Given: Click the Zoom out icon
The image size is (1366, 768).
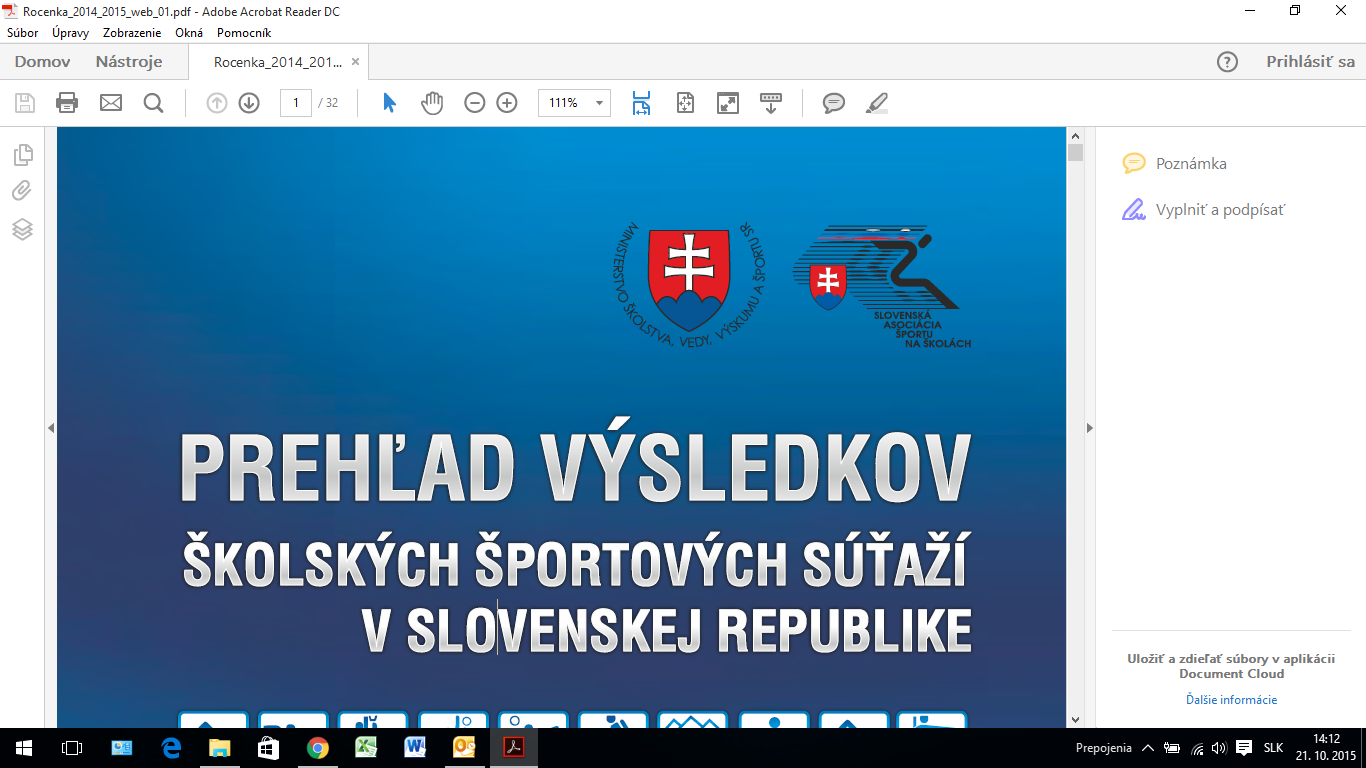Looking at the screenshot, I should point(474,102).
